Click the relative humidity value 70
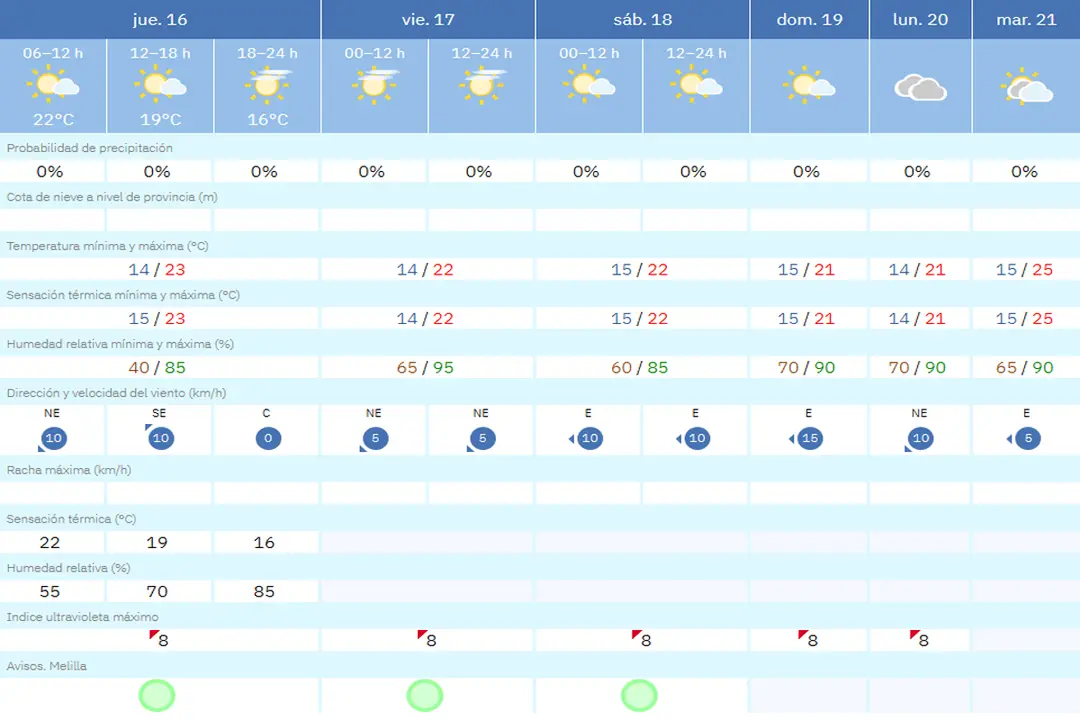Screen dimensions: 1080x720 157,591
